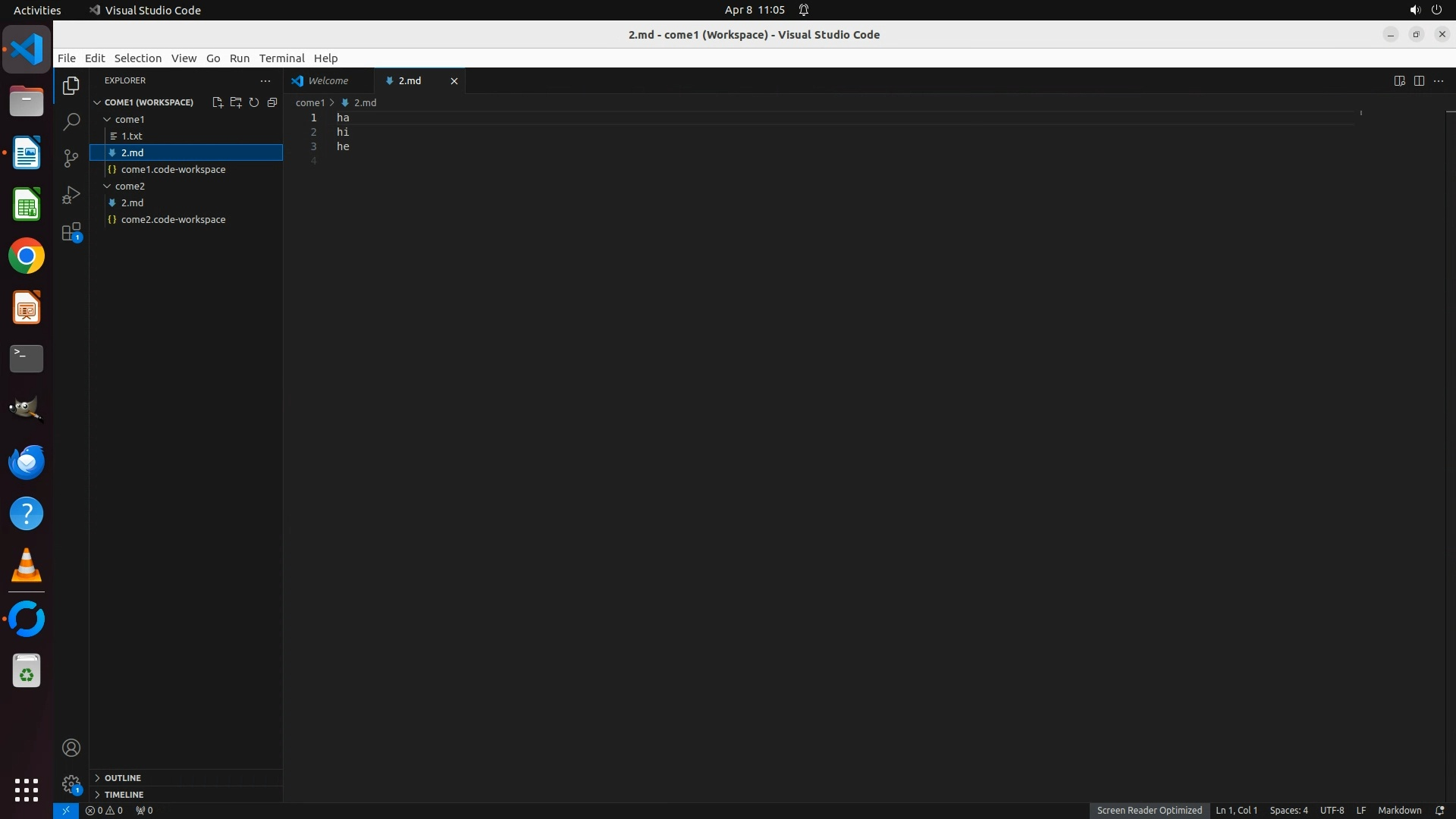Toggle Screen Reader Optimized status item

(1149, 810)
